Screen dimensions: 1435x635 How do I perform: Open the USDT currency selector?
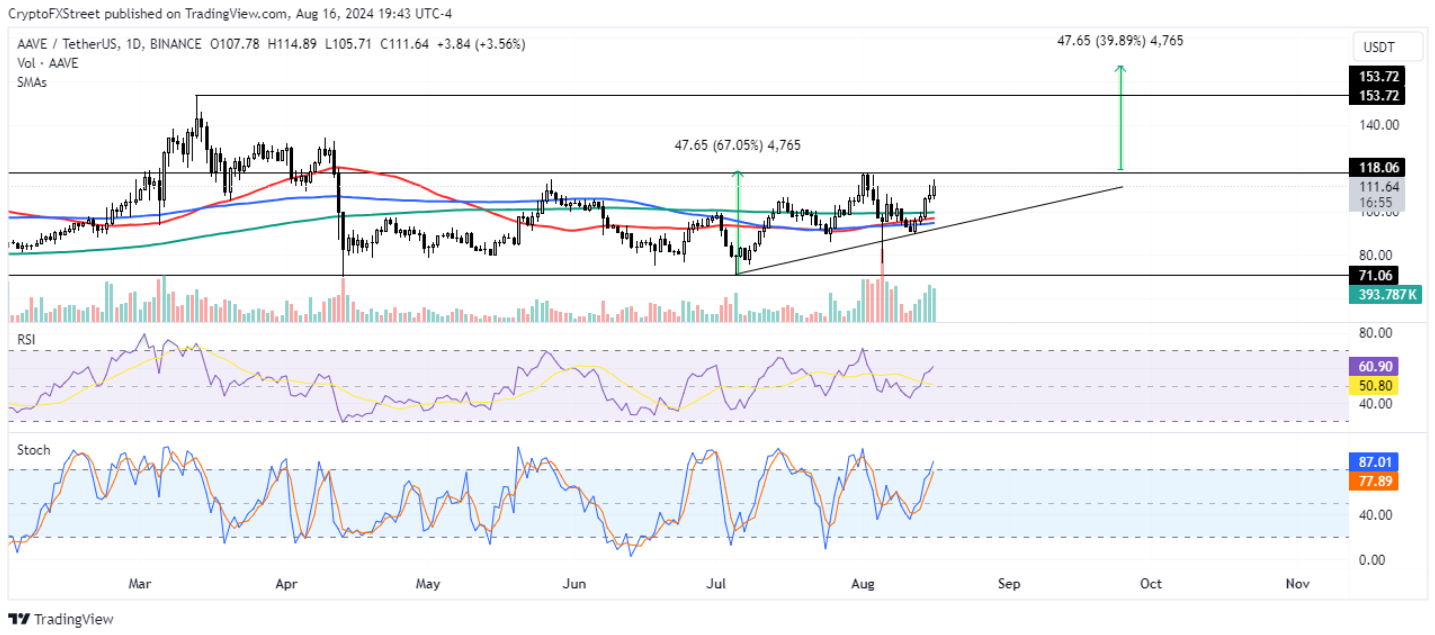pyautogui.click(x=1377, y=48)
